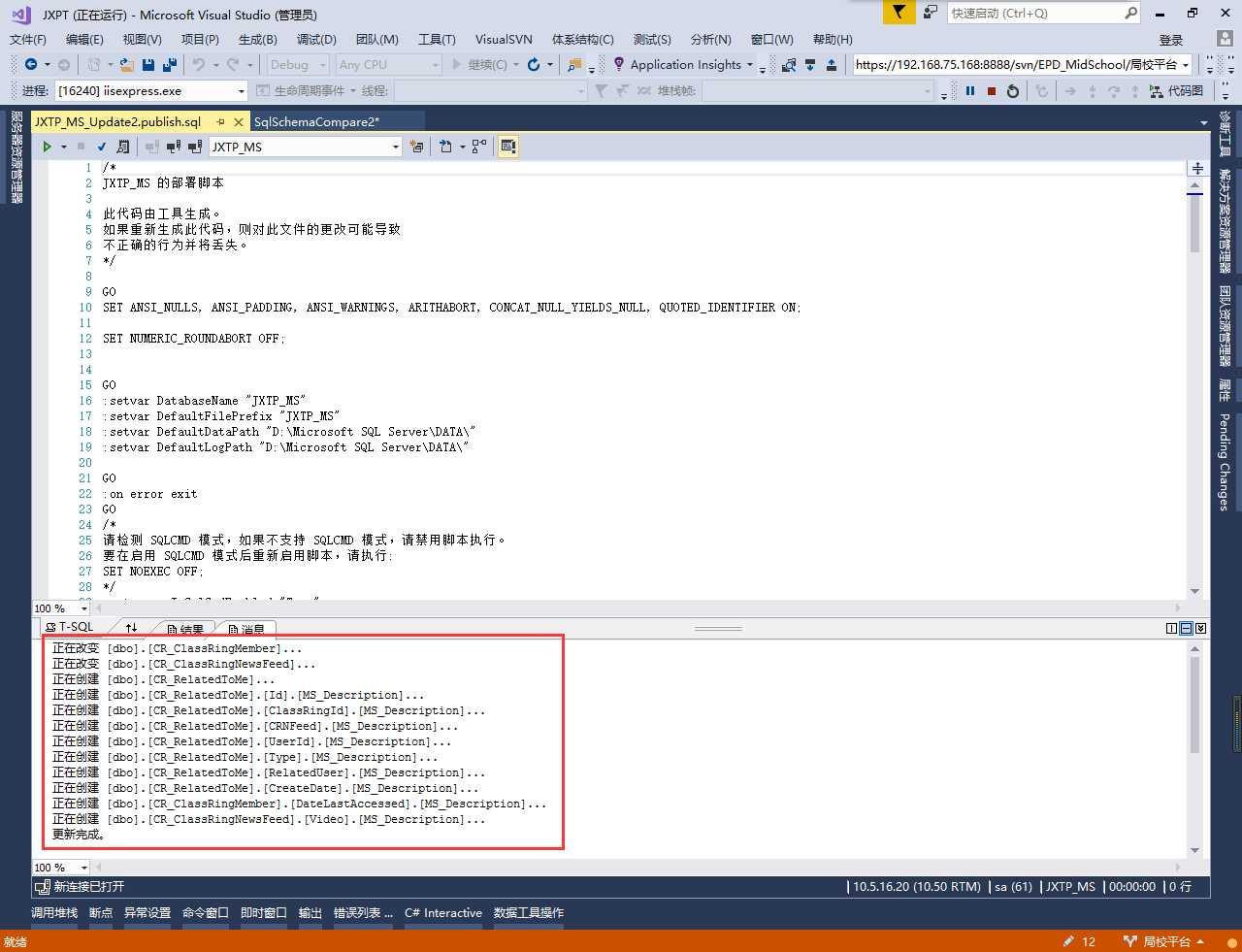
Task: Click SVN update down-arrow icon
Action: point(811,64)
